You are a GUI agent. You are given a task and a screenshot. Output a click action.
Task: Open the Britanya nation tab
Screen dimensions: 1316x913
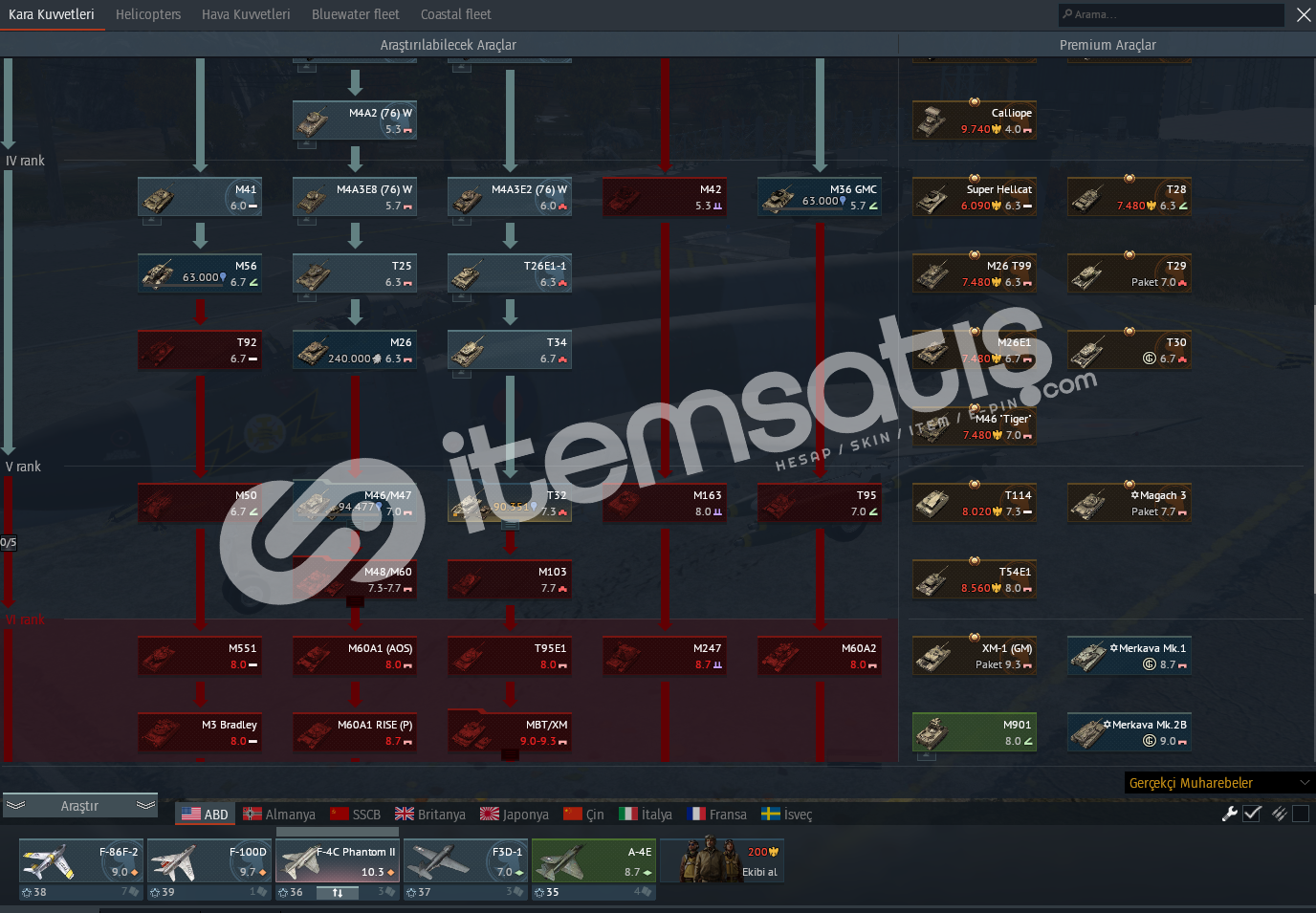[430, 814]
